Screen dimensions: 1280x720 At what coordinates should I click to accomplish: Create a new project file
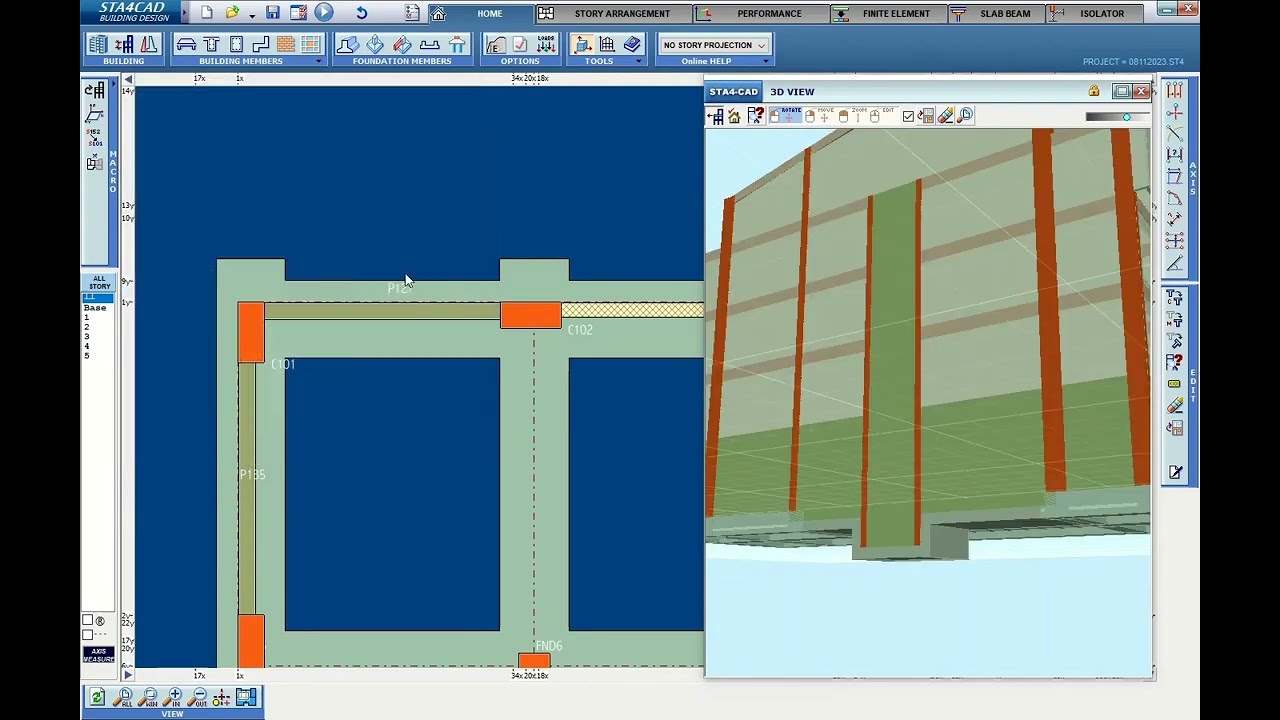point(206,13)
